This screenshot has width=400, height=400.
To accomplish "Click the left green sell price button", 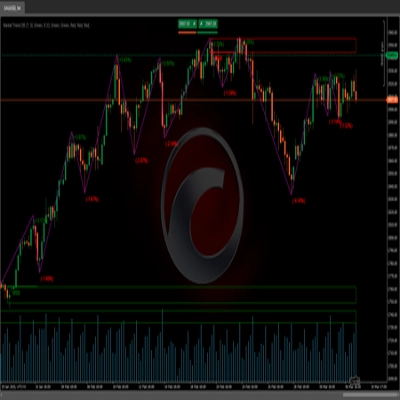I will [187, 24].
